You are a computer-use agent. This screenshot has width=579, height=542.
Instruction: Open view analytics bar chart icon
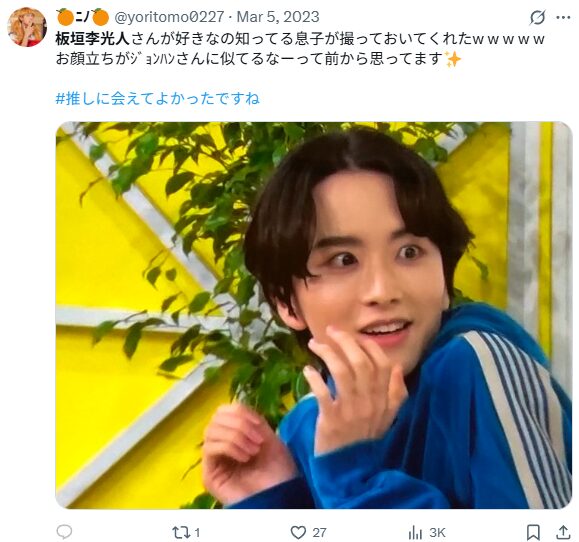point(415,532)
